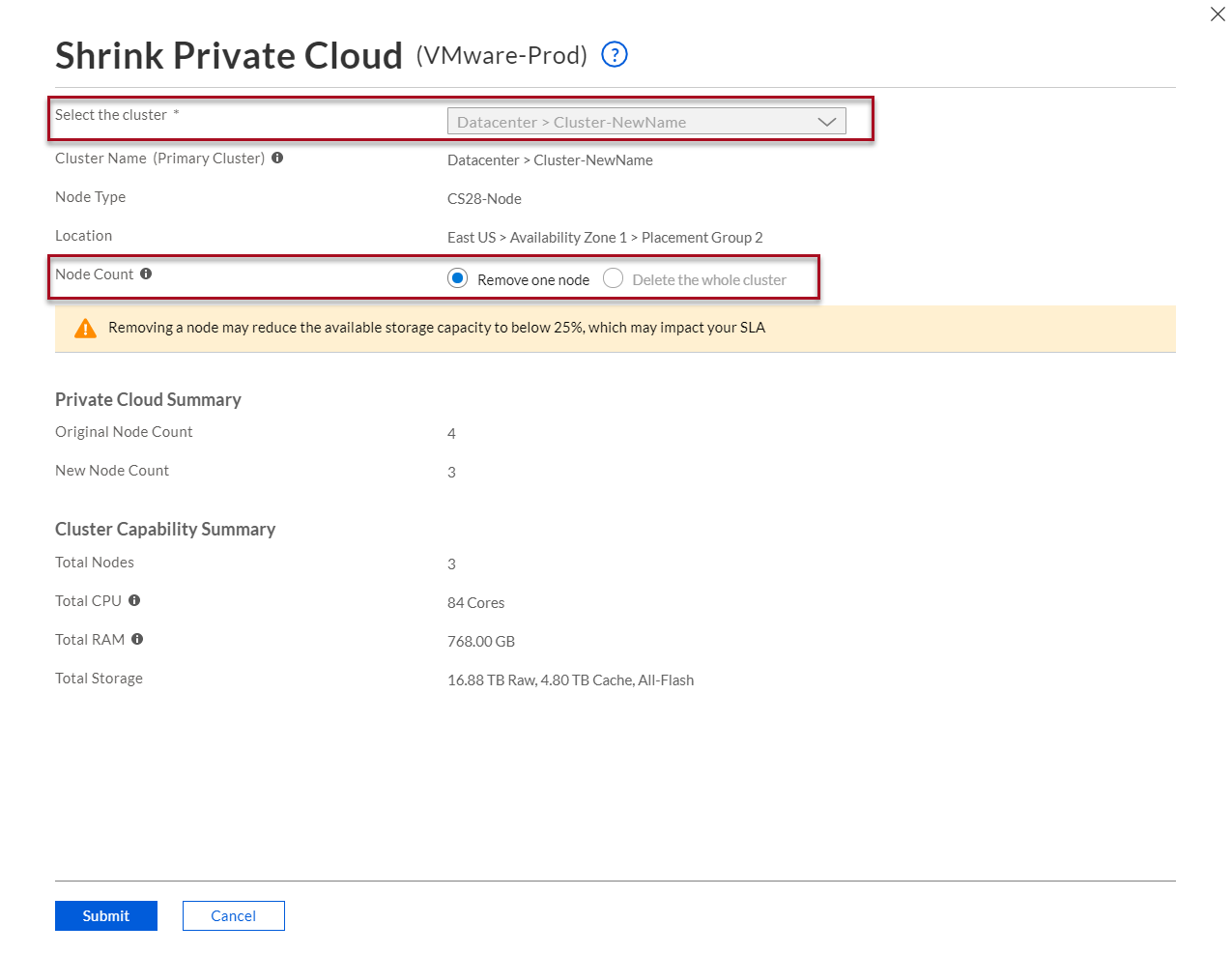
Task: Expand the Datacenter > Cluster-NewName combo box
Action: (646, 121)
